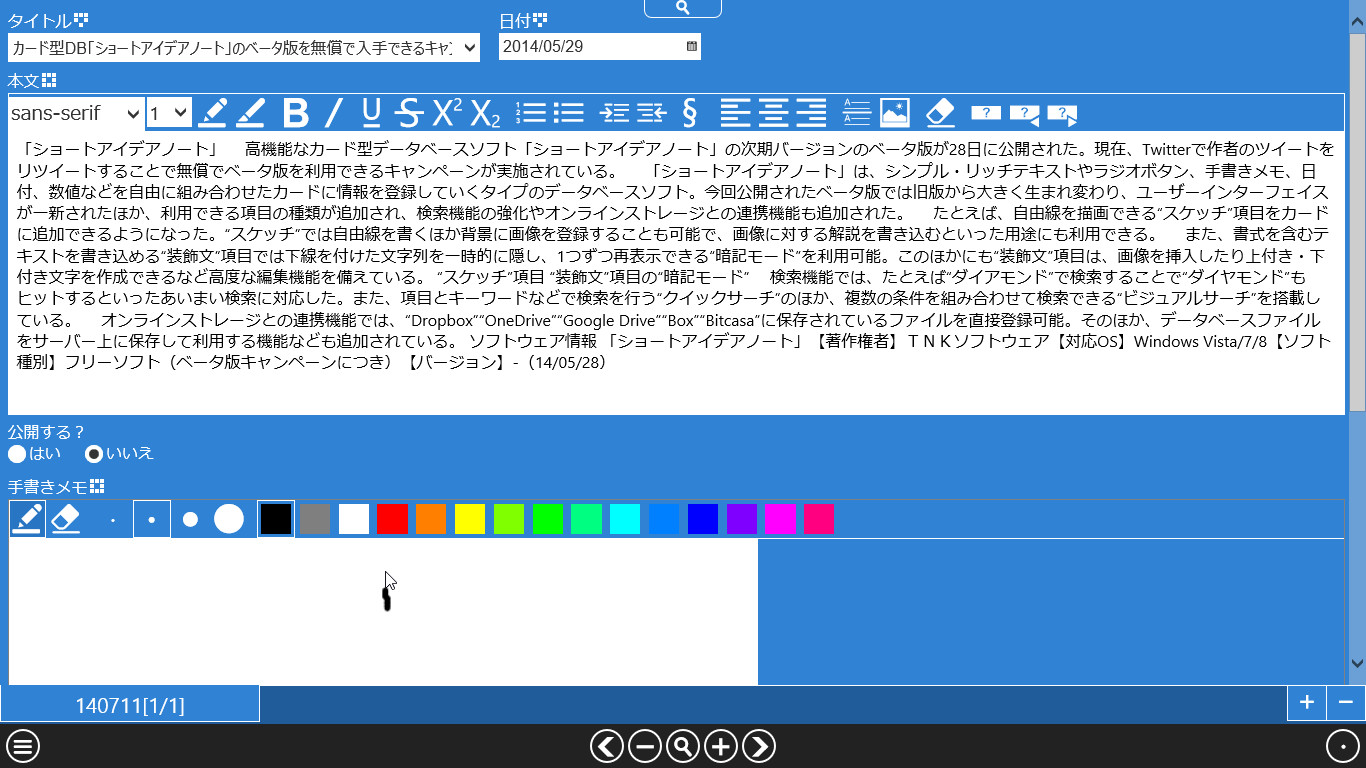The height and width of the screenshot is (768, 1366).
Task: Open the font size dropdown showing 1
Action: pos(168,113)
